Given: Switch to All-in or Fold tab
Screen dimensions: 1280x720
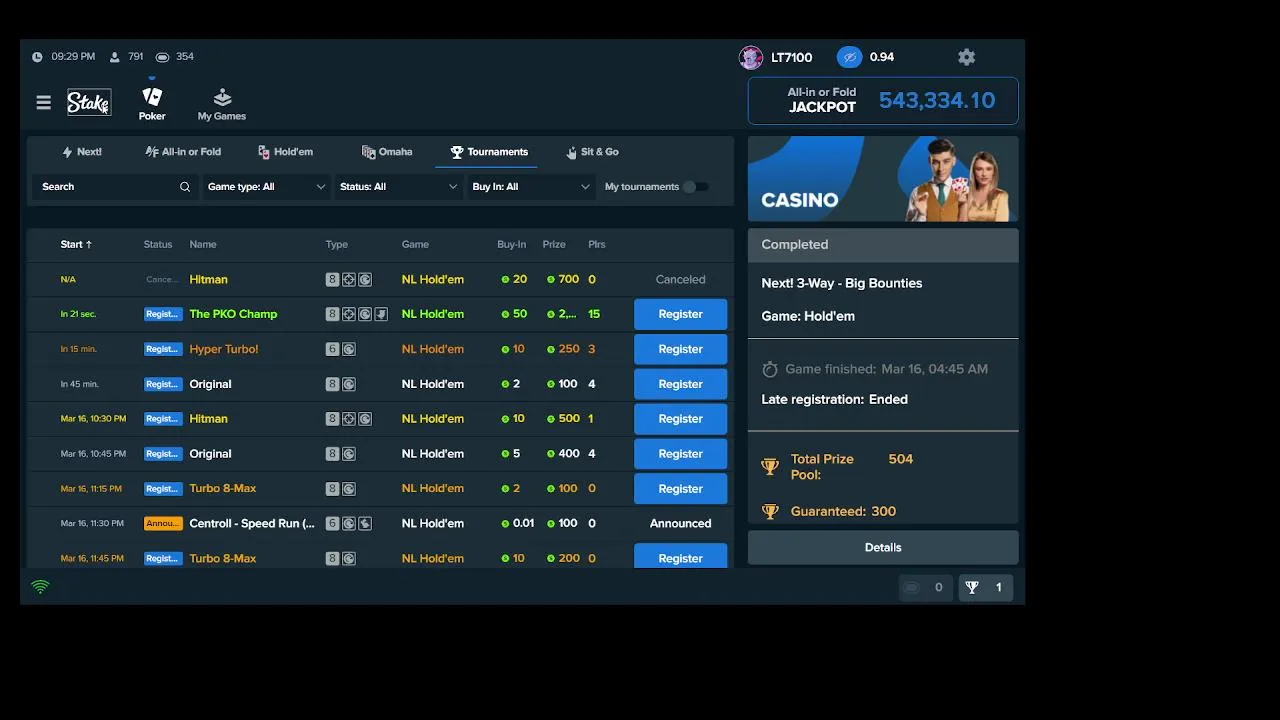Looking at the screenshot, I should coord(183,152).
